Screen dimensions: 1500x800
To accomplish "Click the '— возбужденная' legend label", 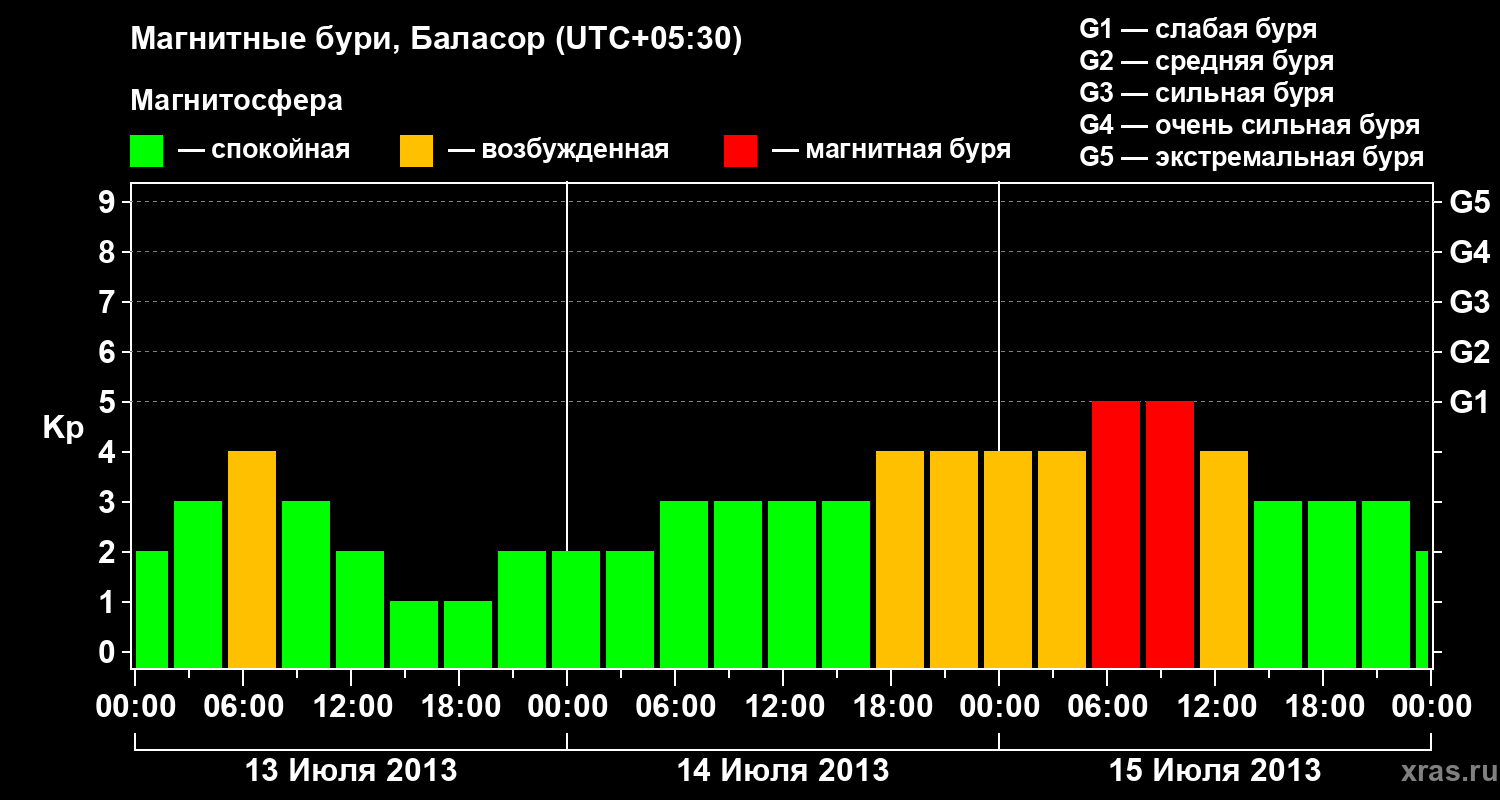I will pos(558,150).
